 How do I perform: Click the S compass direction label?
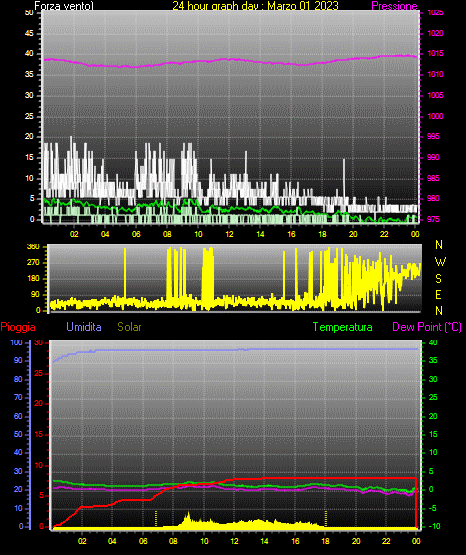[438, 279]
